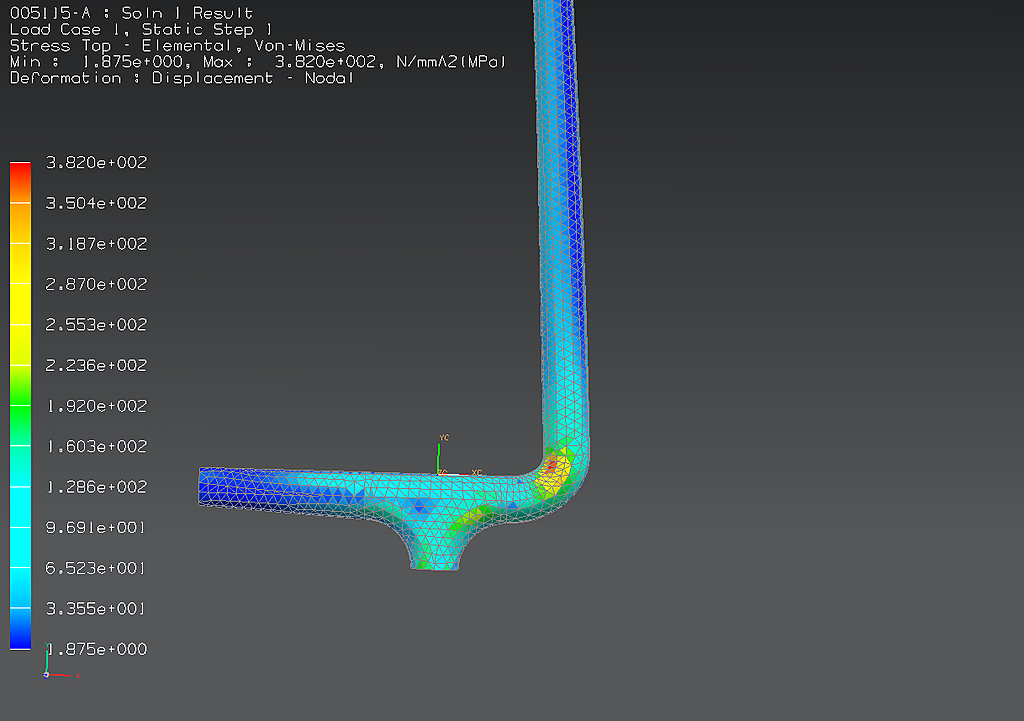Screen dimensions: 1024x721
Task: Click the YC axis label on the model
Action: click(444, 438)
